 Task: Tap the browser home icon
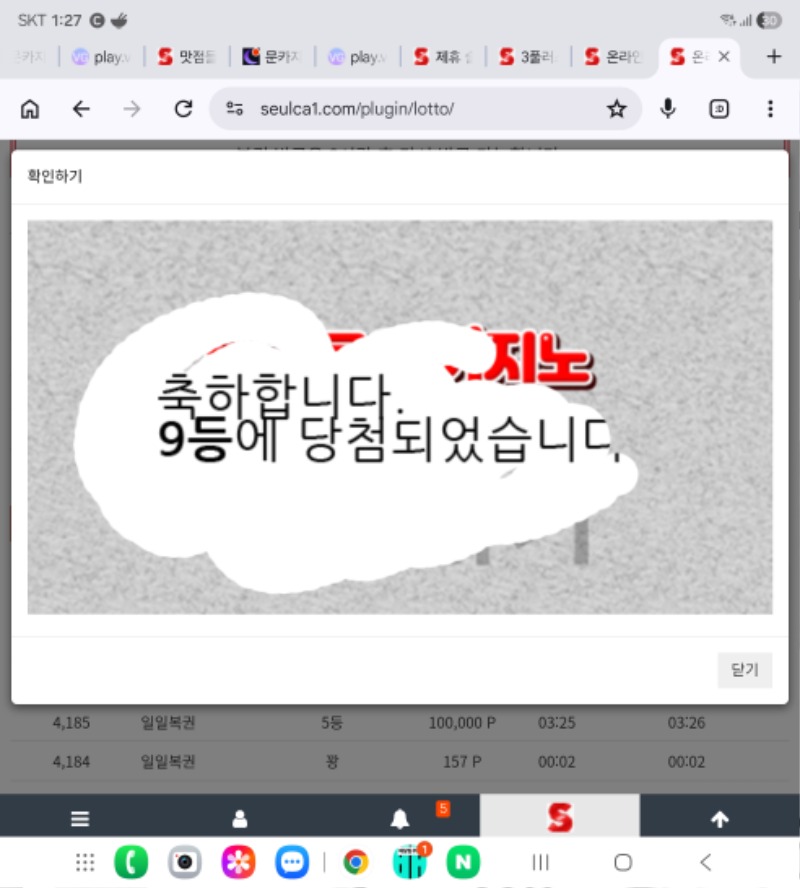pos(31,109)
